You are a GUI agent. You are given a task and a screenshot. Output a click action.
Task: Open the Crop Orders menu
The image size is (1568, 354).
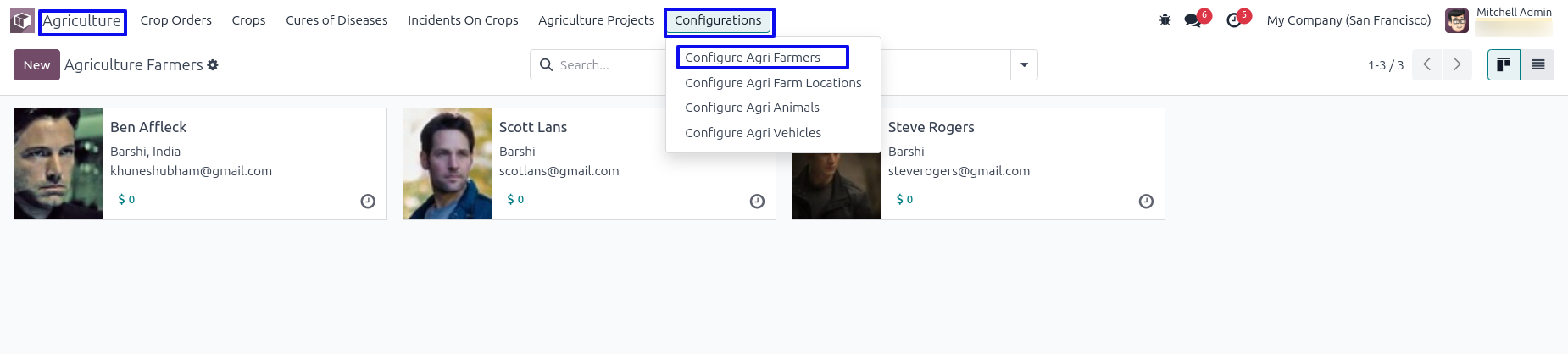(175, 20)
